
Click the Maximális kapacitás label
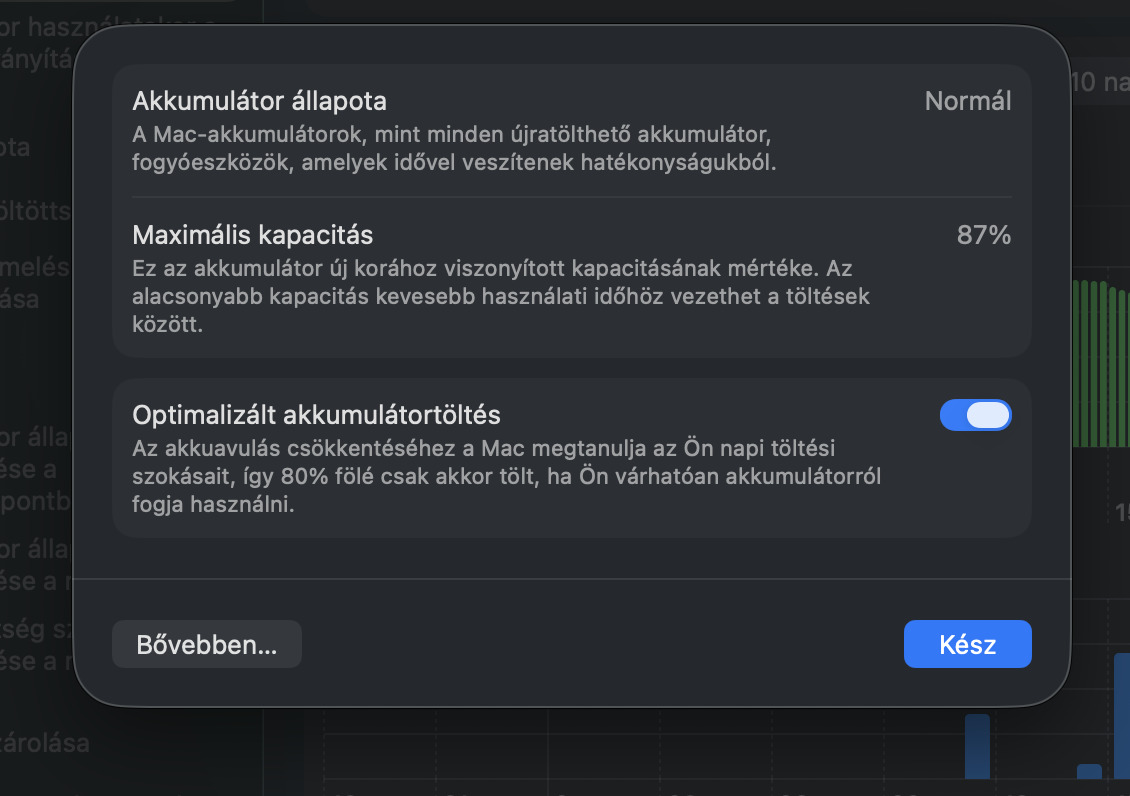click(x=252, y=235)
